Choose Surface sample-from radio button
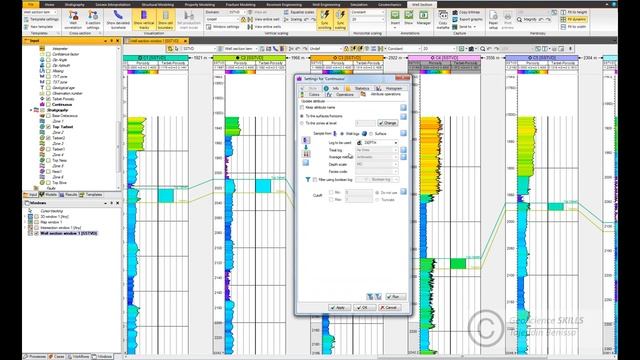 (371, 133)
